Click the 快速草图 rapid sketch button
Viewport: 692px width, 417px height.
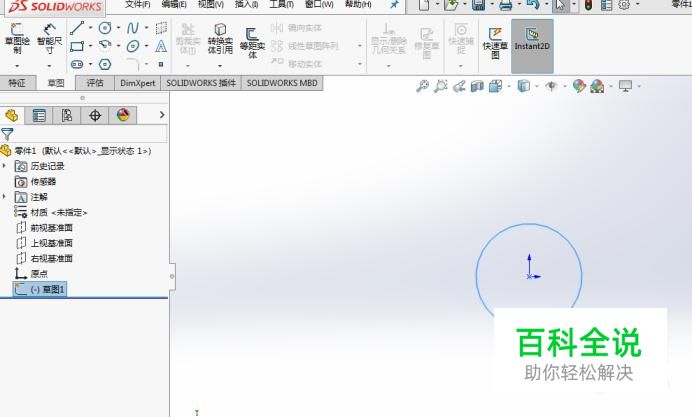pyautogui.click(x=495, y=43)
